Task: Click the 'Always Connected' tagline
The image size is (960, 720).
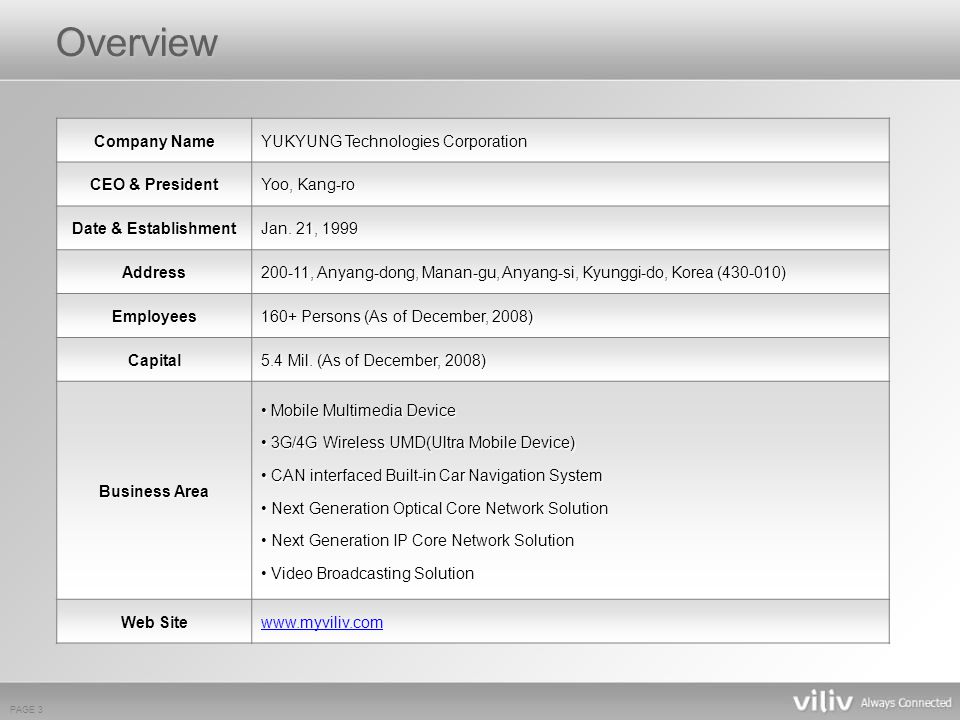Action: 906,703
